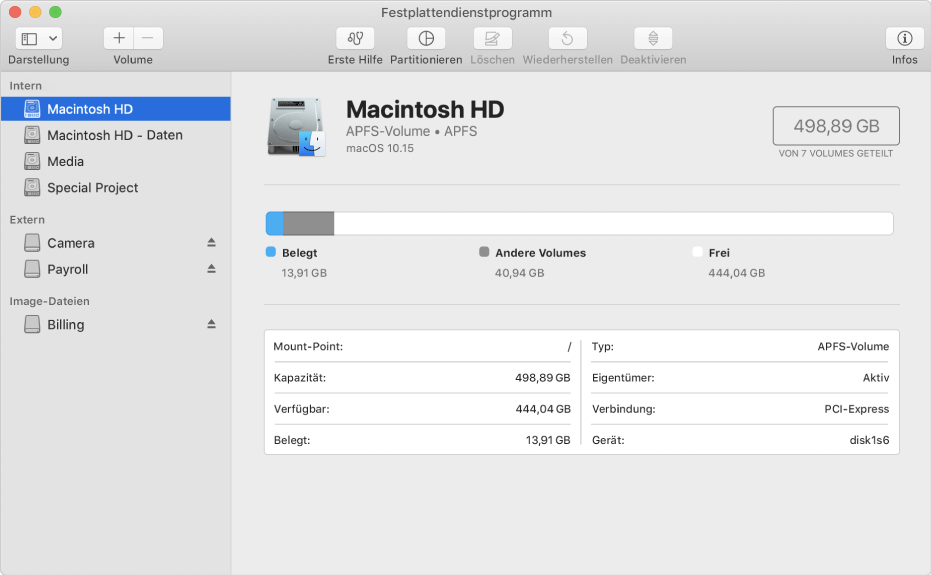Select the Billing disk image
Screen dimensions: 931x575
tap(116, 324)
